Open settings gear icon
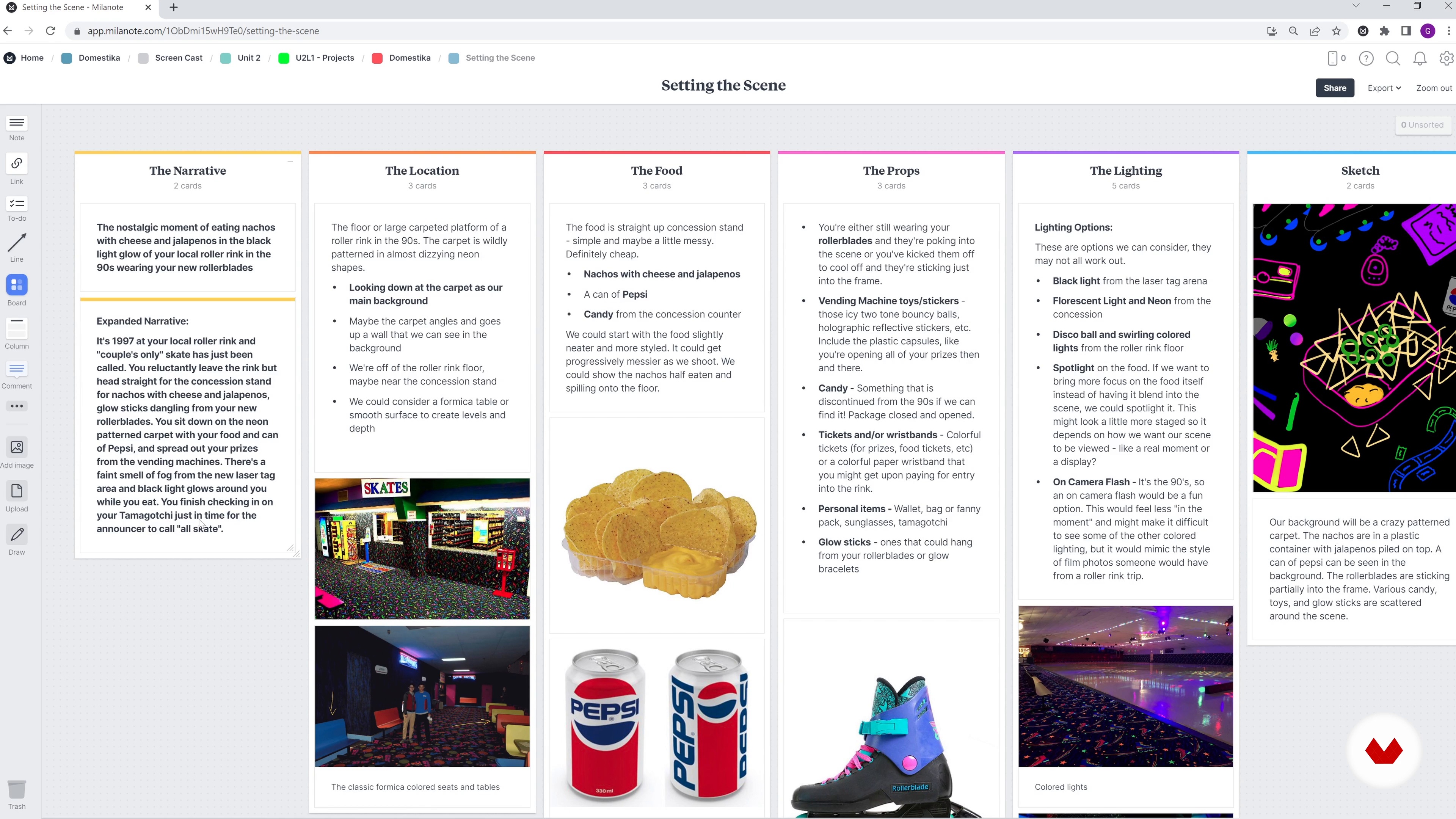 pos(1447,58)
